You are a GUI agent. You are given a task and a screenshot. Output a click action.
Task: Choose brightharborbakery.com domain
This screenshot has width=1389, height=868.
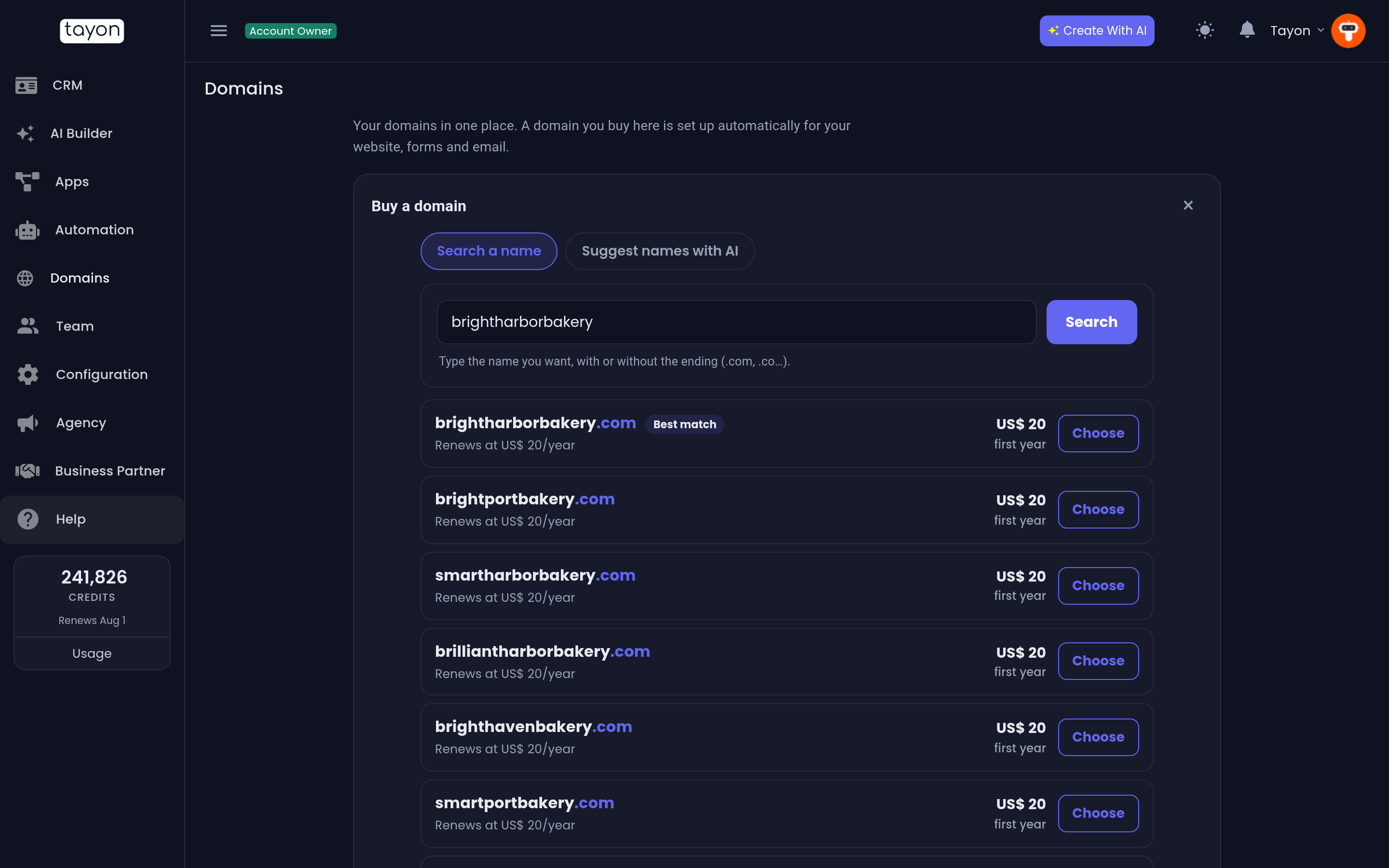[x=1098, y=434]
